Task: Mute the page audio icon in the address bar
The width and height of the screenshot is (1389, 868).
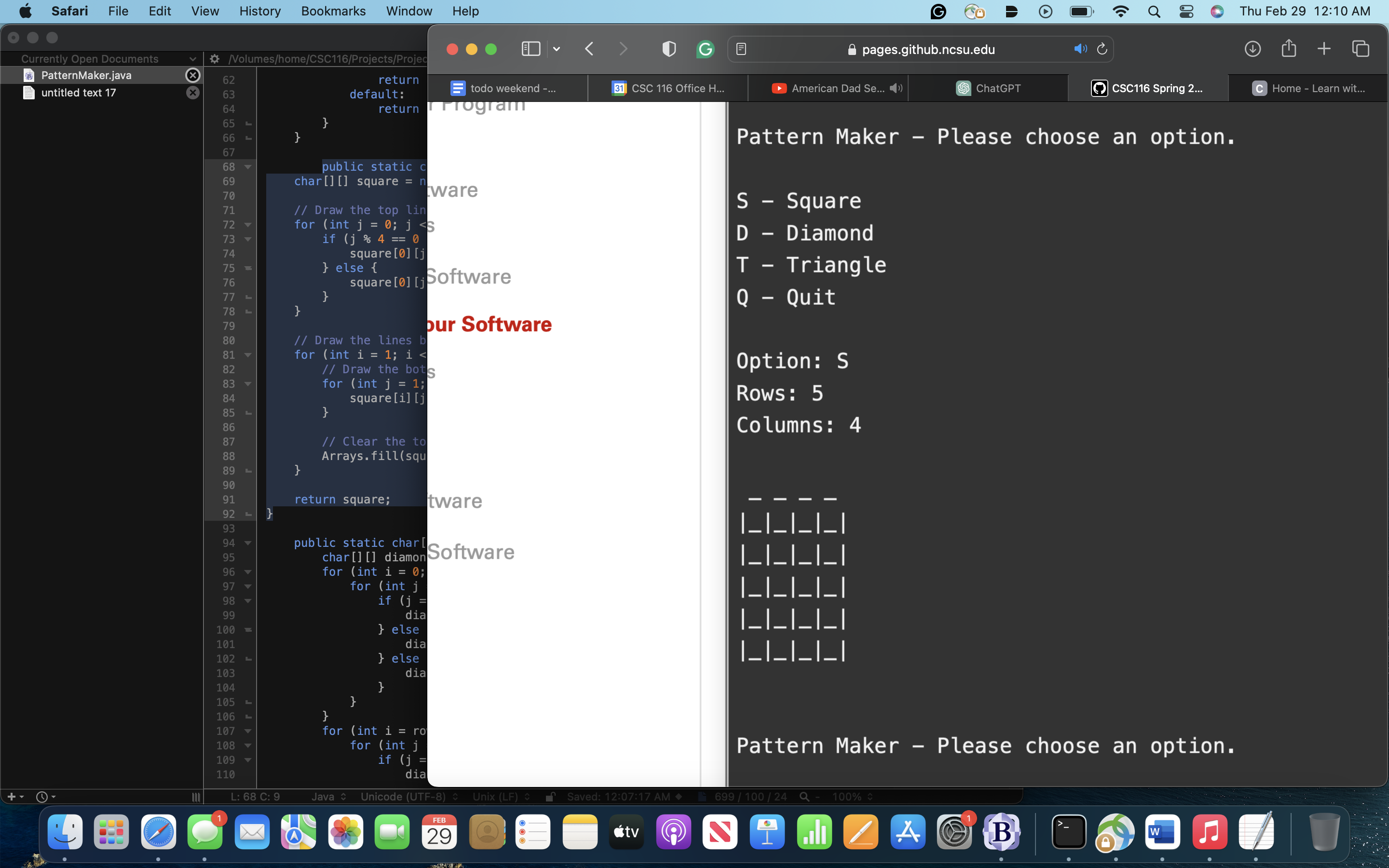Action: pos(1080,49)
